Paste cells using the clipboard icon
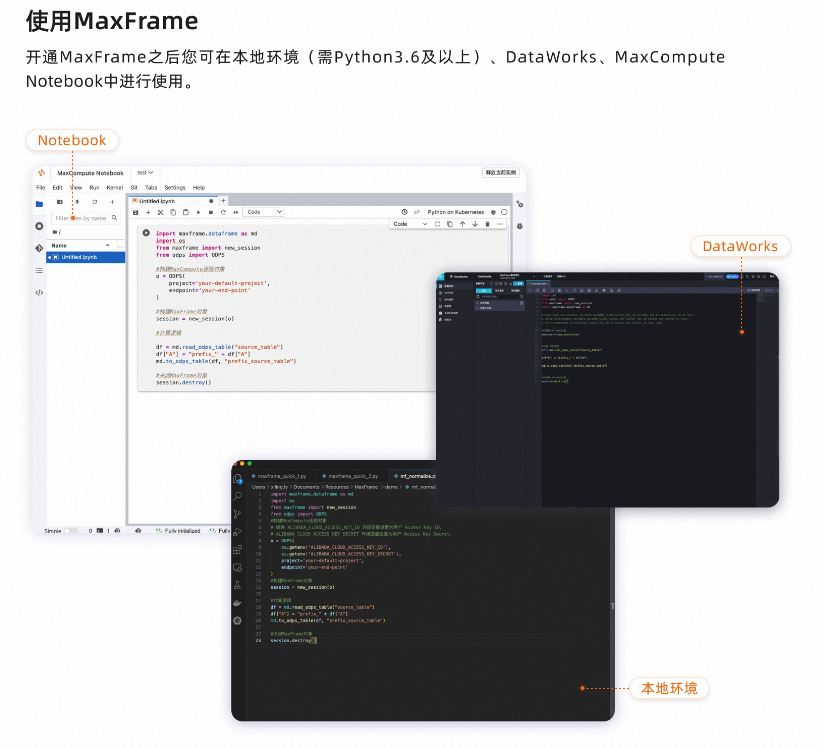This screenshot has height=748, width=823. pyautogui.click(x=185, y=212)
